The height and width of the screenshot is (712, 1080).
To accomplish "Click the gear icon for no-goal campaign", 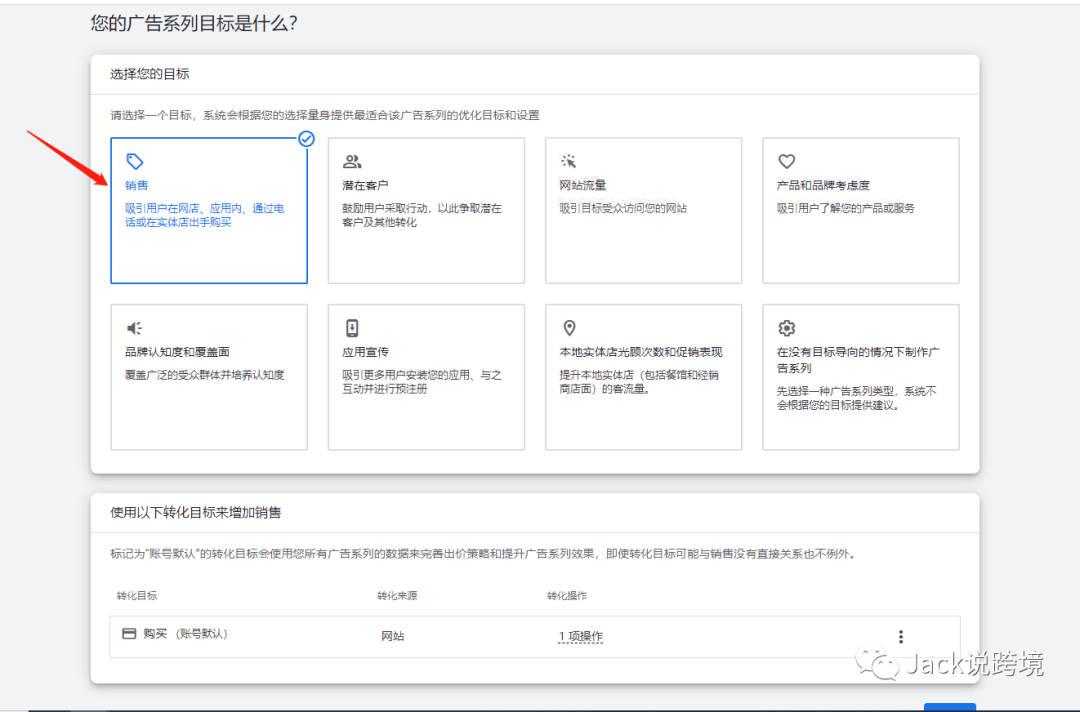I will click(x=787, y=328).
